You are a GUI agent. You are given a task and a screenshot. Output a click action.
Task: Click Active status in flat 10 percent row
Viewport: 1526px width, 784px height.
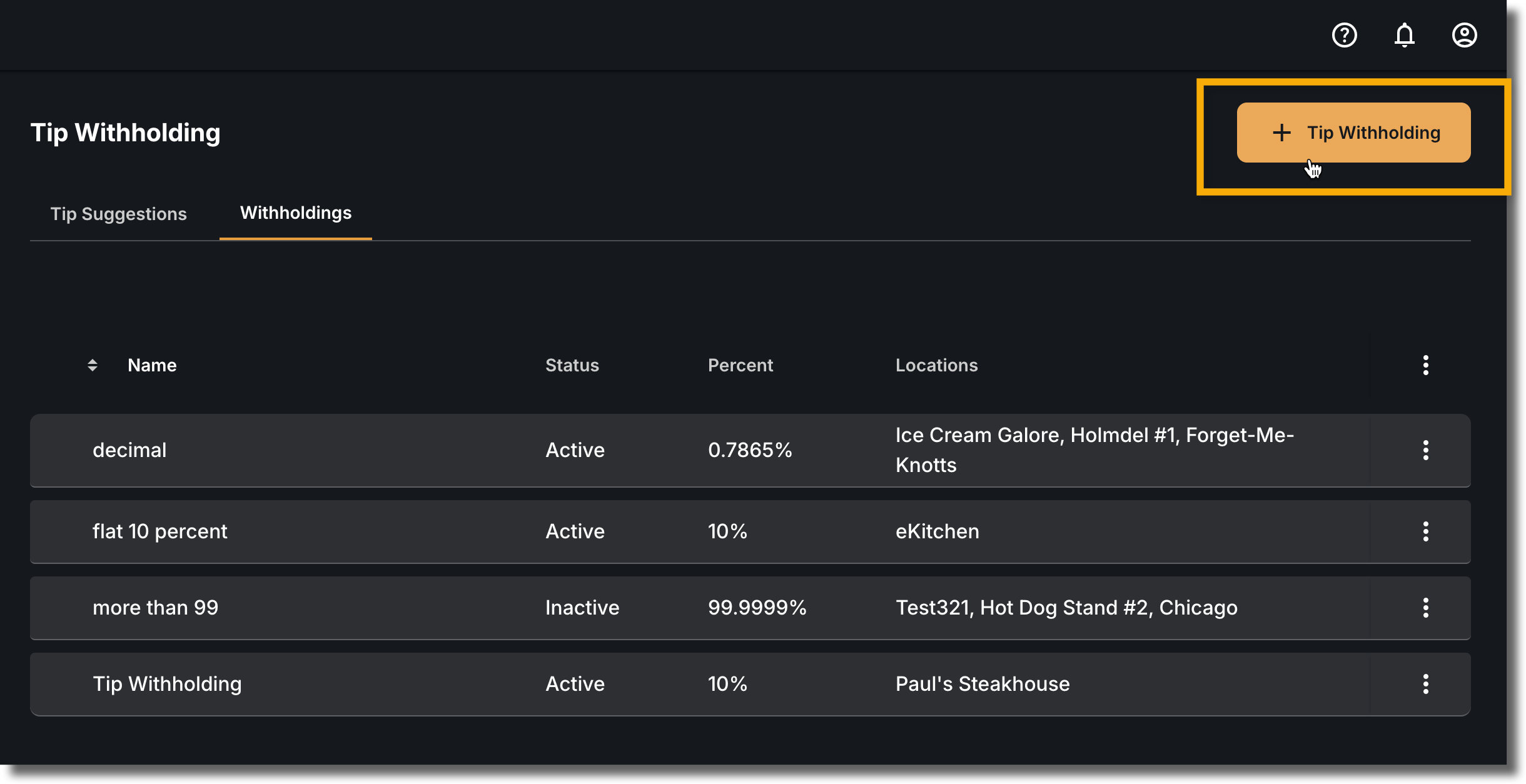coord(575,531)
